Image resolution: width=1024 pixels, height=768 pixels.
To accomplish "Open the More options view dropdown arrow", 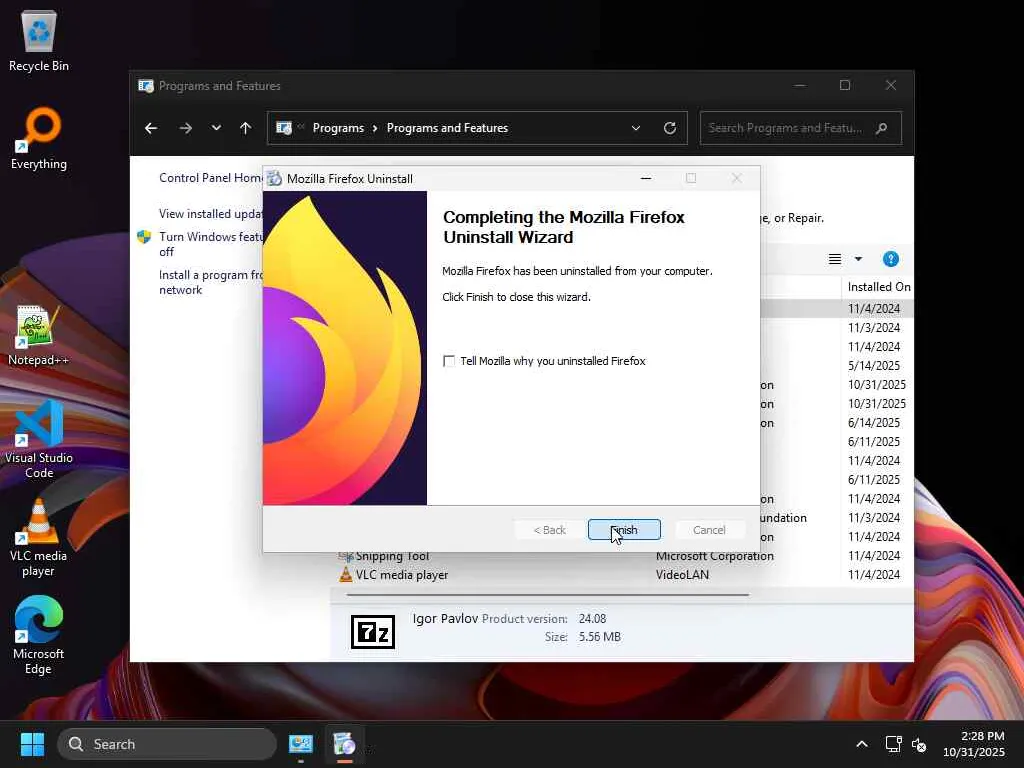I will (858, 259).
